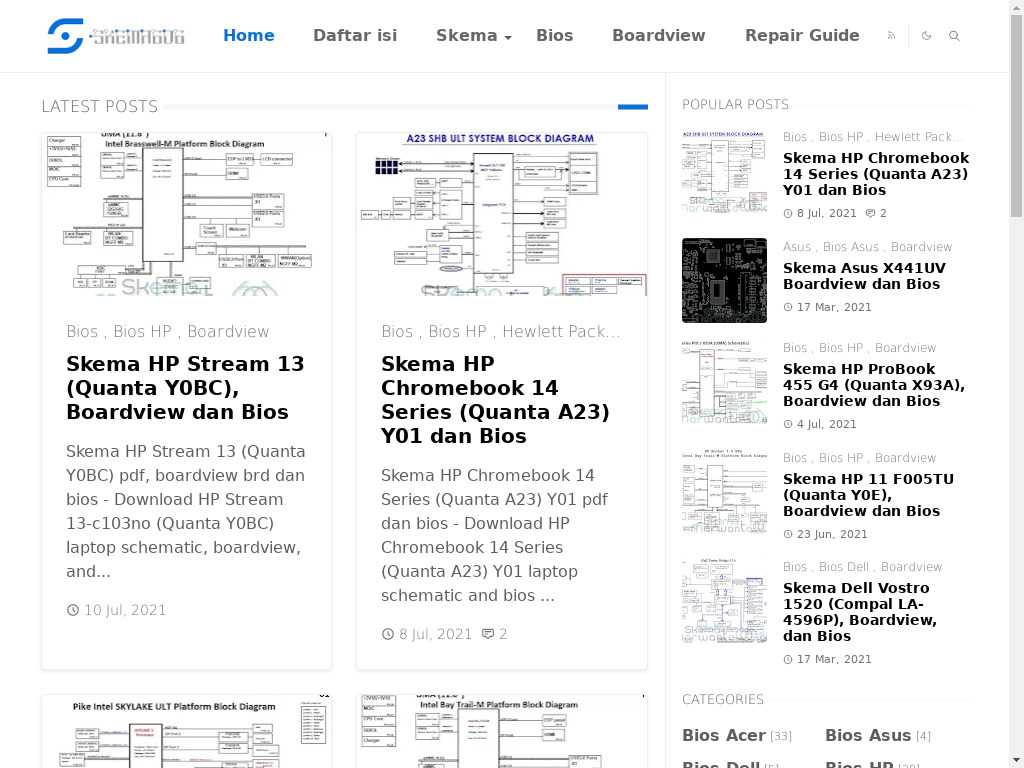
Task: Click popular Chromebook 14 sidebar thumbnail
Action: pos(724,172)
